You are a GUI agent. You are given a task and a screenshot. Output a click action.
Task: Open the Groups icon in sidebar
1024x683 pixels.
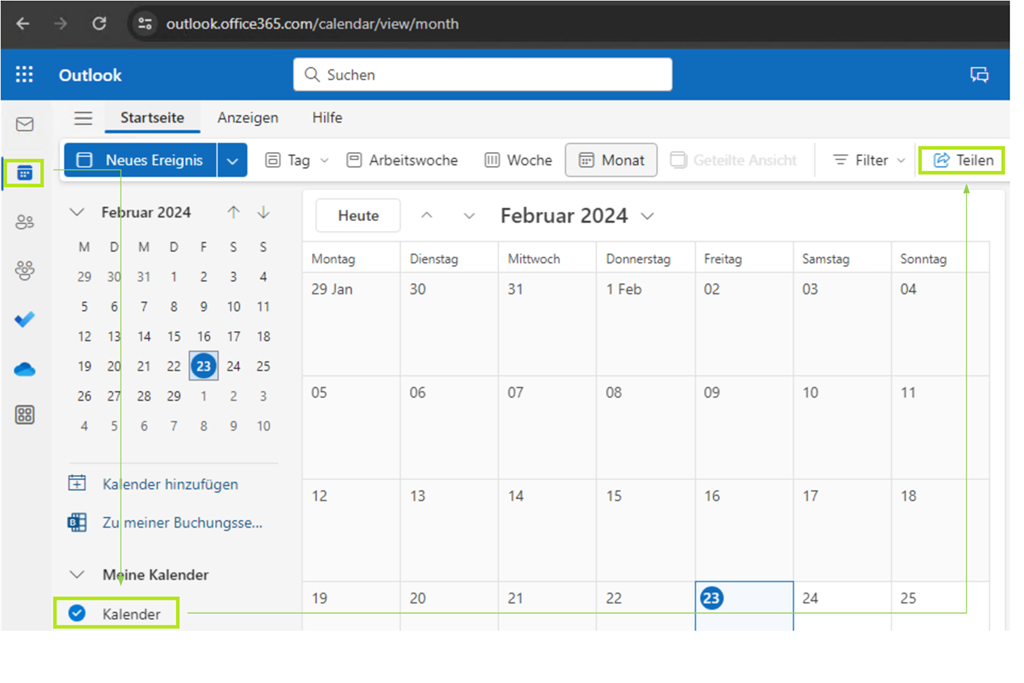pyautogui.click(x=25, y=270)
